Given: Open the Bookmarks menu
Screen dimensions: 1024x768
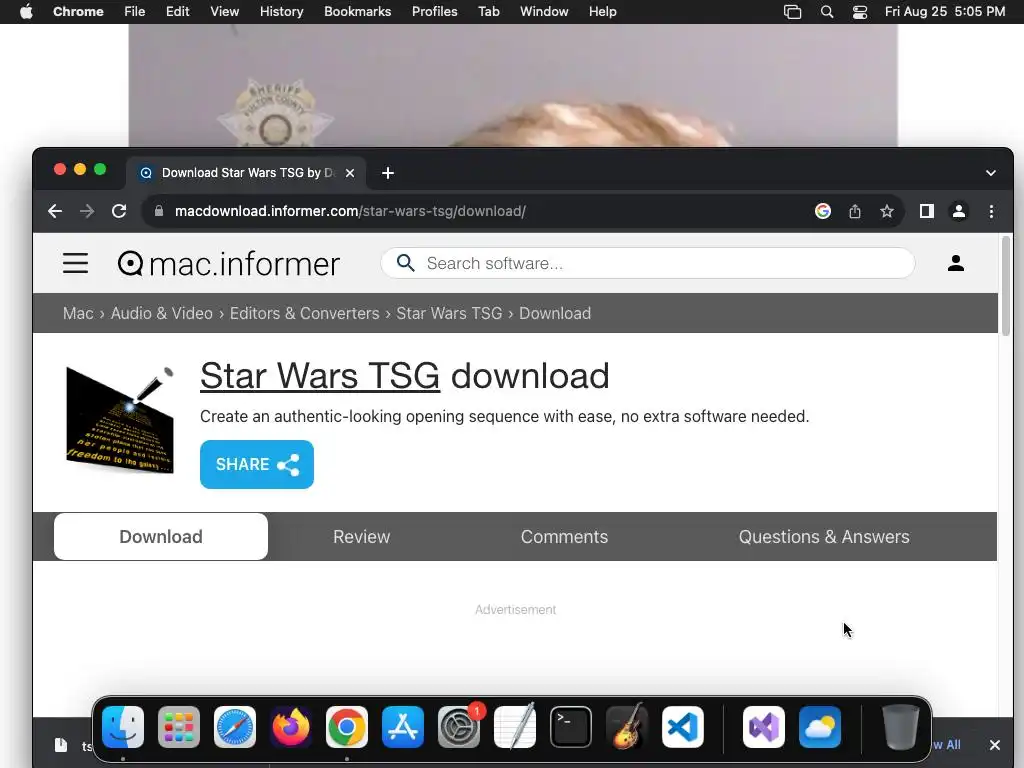Looking at the screenshot, I should (x=357, y=12).
